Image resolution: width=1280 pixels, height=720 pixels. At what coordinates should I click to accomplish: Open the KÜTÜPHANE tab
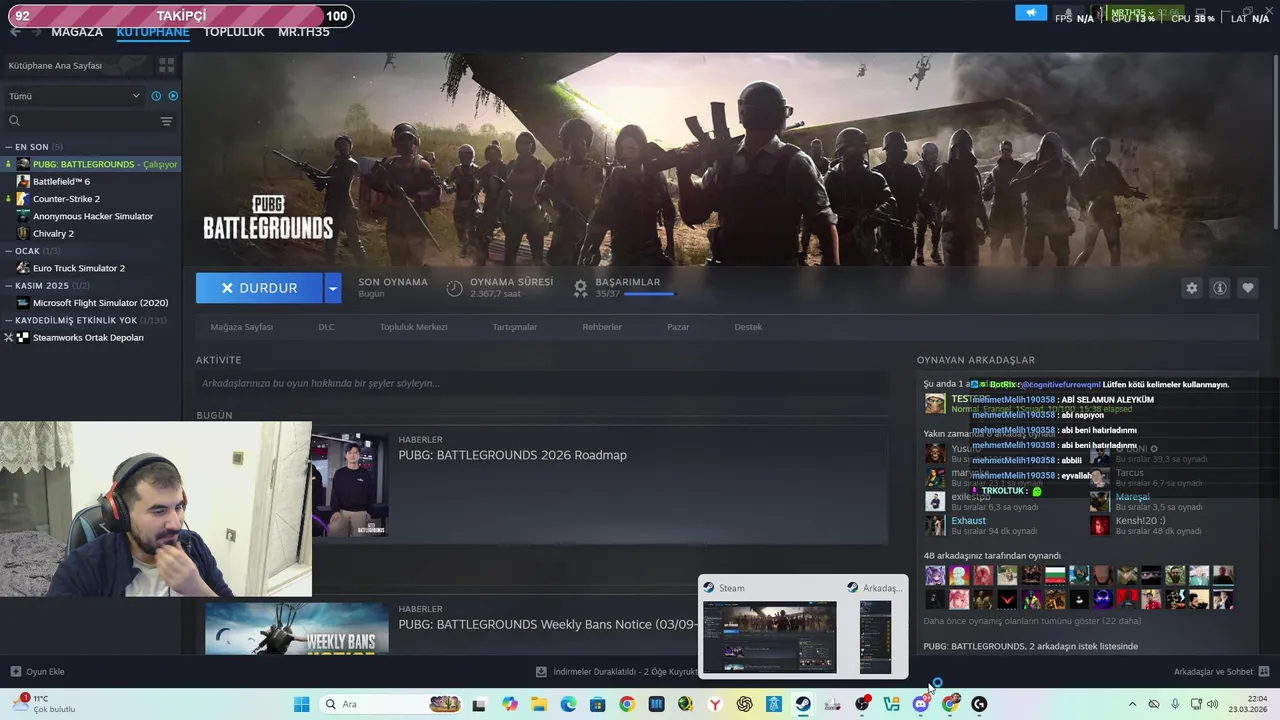153,32
